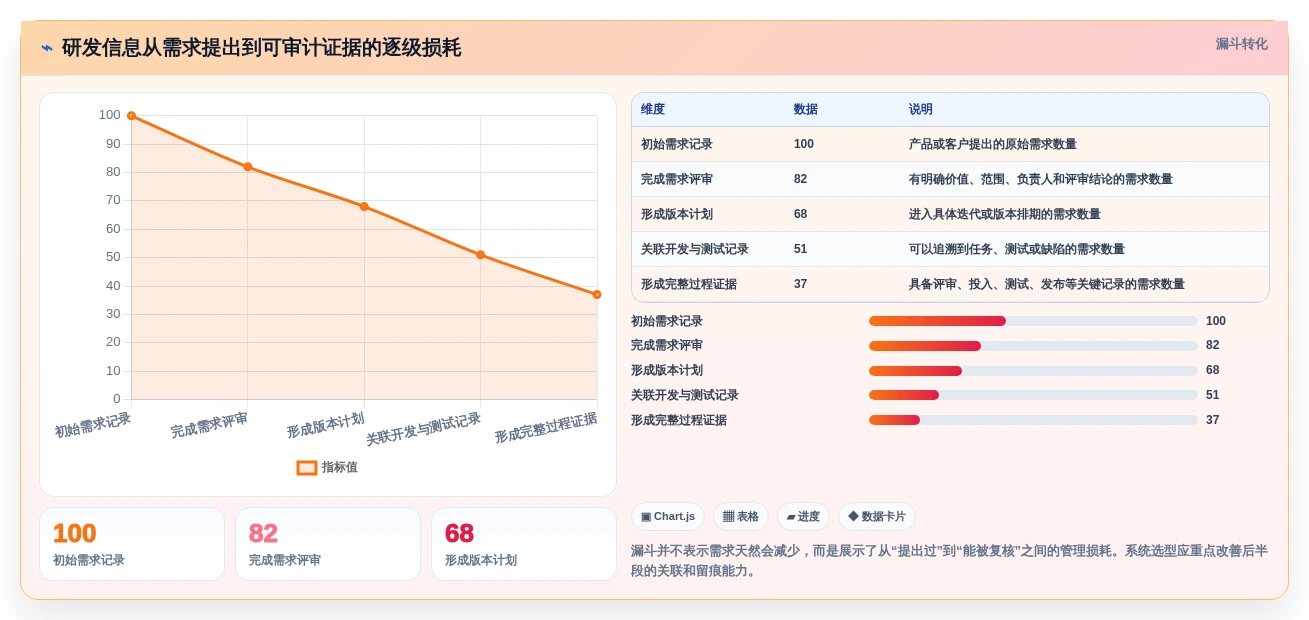Click description 进入具体迭代或版本排期的需求数量
Screen dimensions: 1309x620
[x=1004, y=214]
